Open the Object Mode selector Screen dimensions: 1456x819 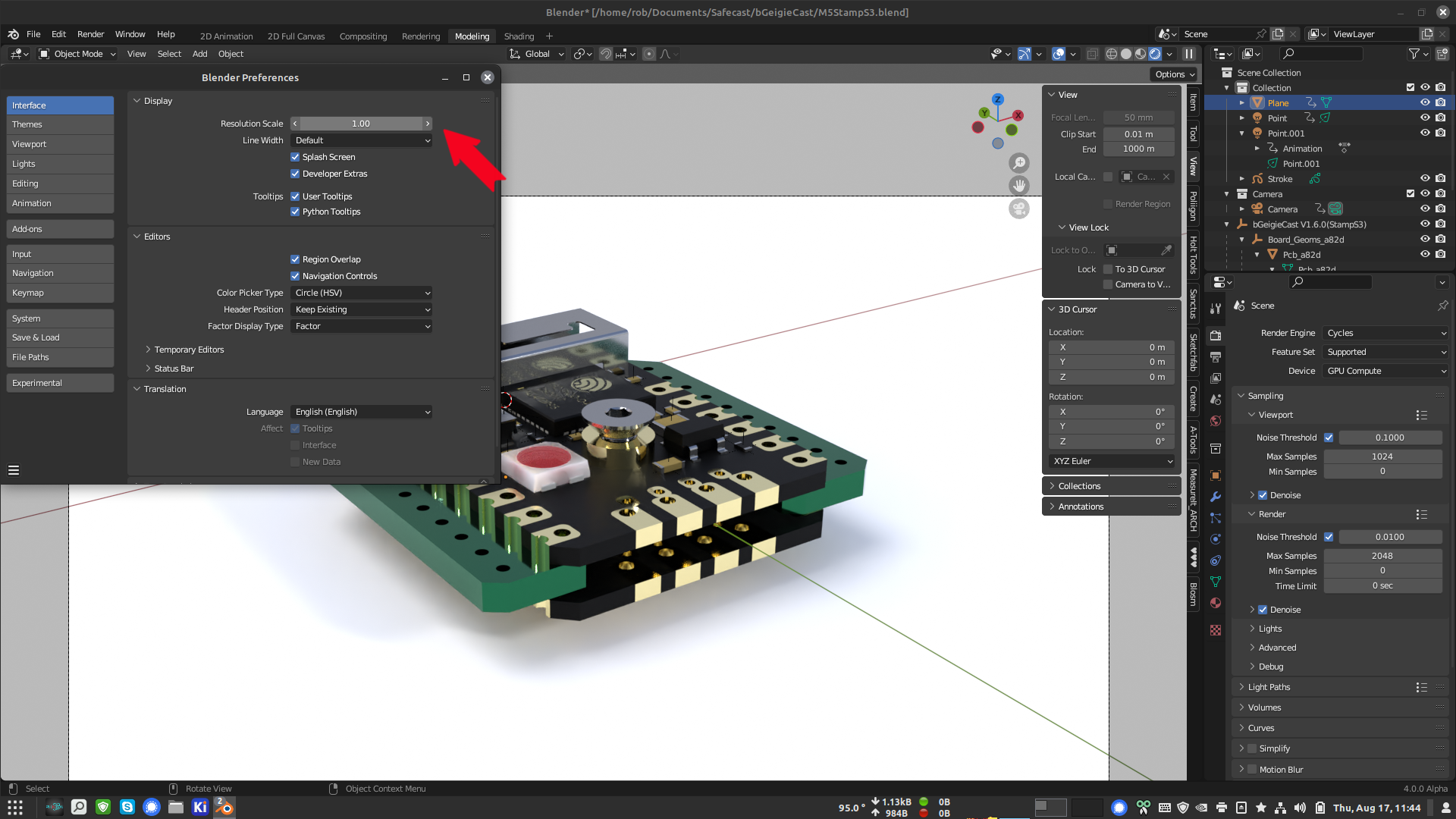(77, 54)
